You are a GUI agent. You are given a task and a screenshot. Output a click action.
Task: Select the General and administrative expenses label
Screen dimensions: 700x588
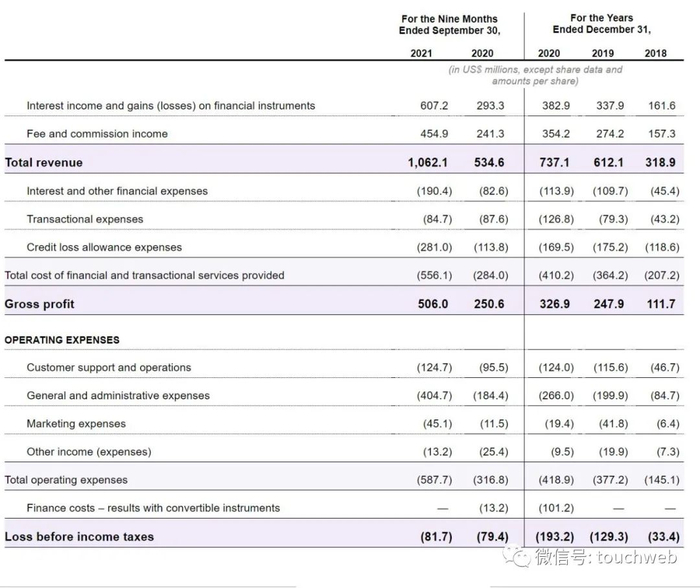118,396
